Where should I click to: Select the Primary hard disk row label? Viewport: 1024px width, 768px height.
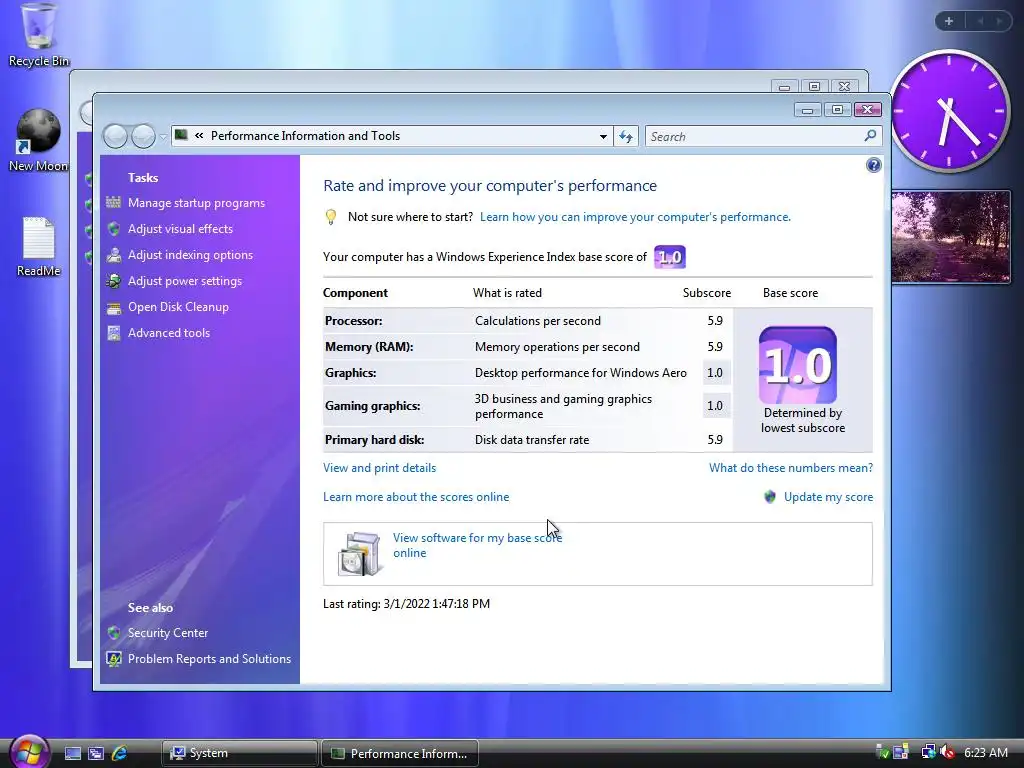pyautogui.click(x=374, y=440)
